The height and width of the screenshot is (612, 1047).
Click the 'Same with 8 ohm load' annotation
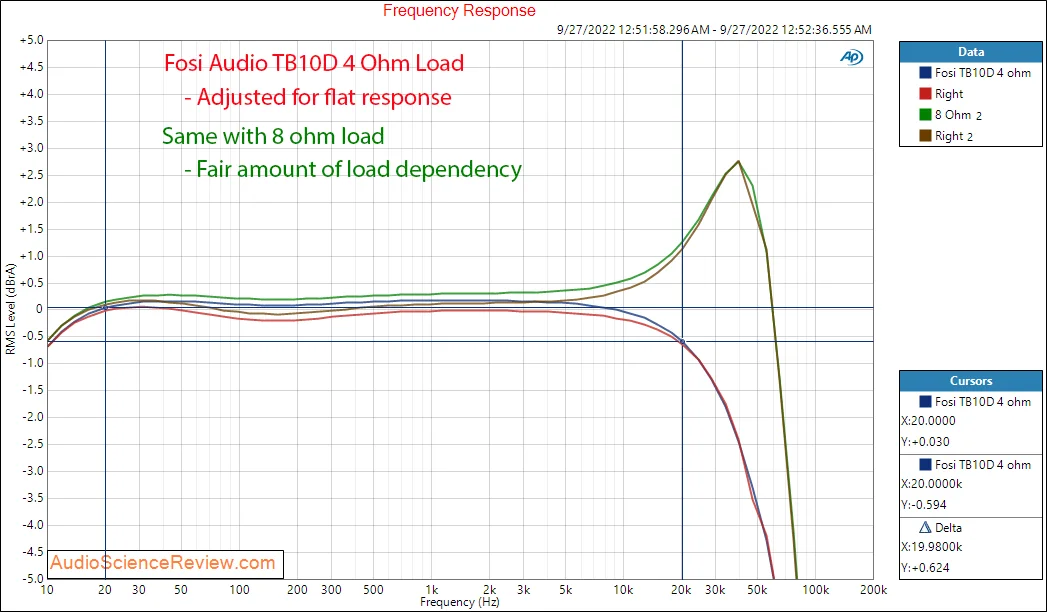[273, 136]
